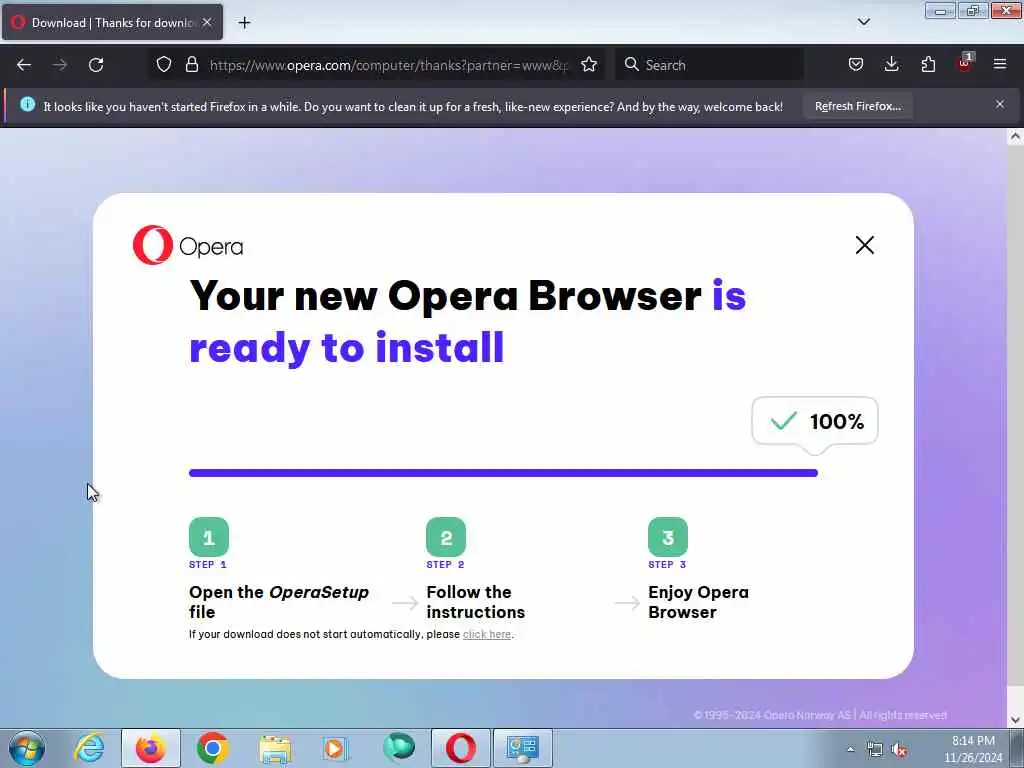Open the network tray icon
This screenshot has height=768, width=1024.
[874, 750]
